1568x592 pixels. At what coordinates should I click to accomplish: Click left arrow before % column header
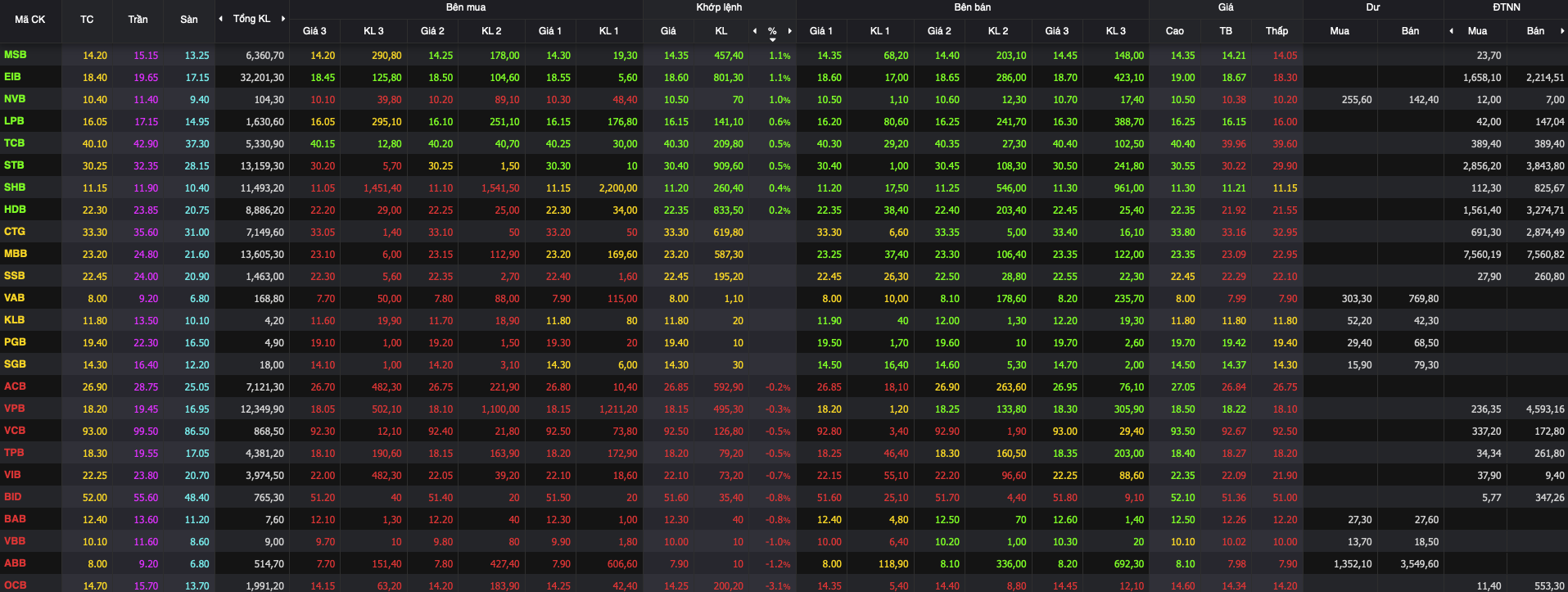tap(755, 31)
